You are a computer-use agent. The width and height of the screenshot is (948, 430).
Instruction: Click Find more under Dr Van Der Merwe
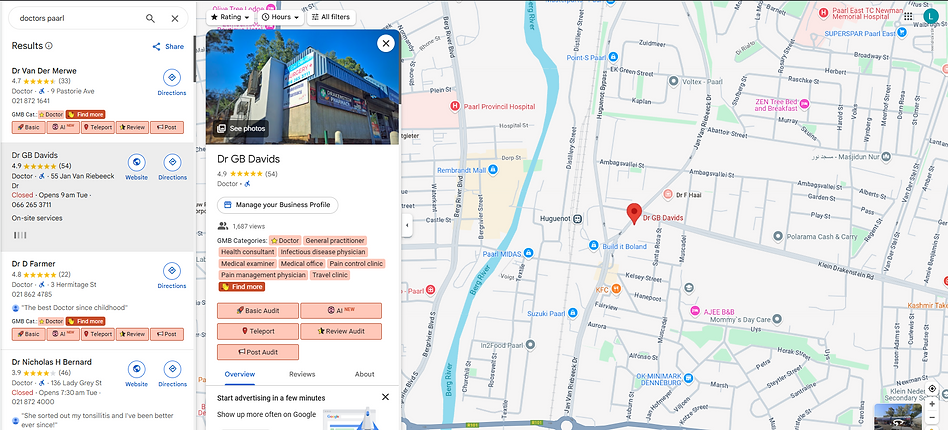click(86, 114)
